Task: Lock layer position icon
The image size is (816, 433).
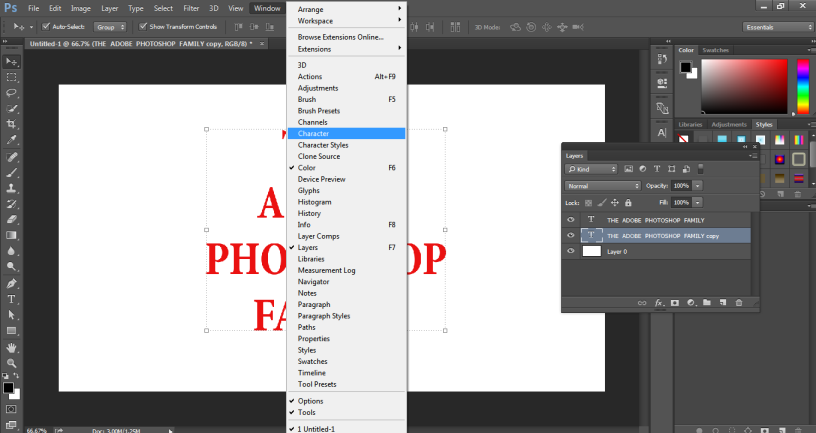Action: (x=615, y=202)
